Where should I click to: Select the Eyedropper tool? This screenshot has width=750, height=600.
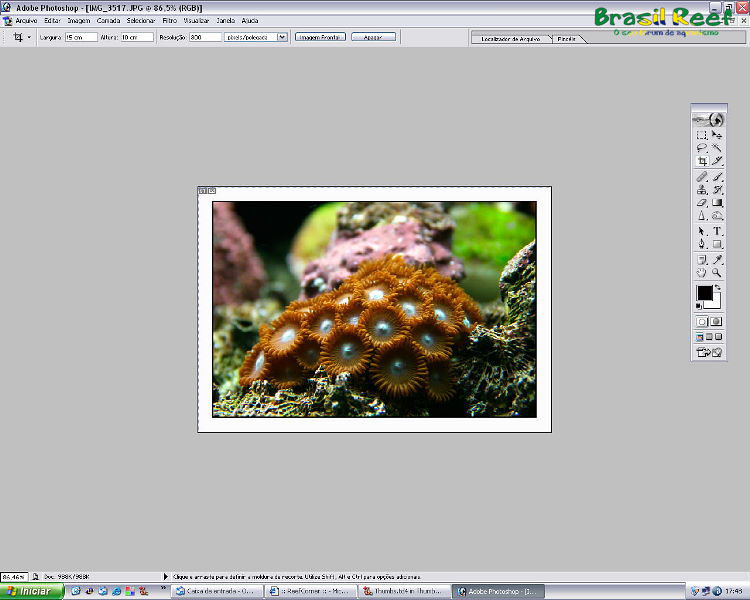click(717, 258)
